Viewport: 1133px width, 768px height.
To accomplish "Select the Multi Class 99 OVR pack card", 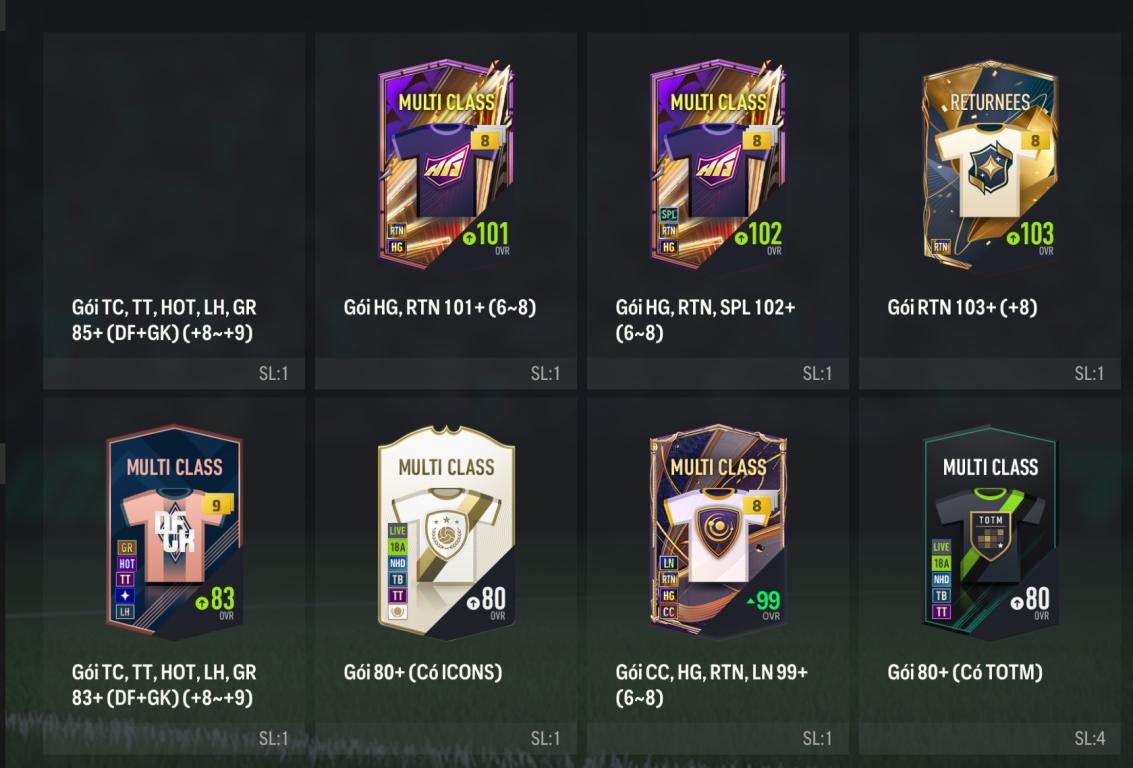I will pyautogui.click(x=718, y=532).
